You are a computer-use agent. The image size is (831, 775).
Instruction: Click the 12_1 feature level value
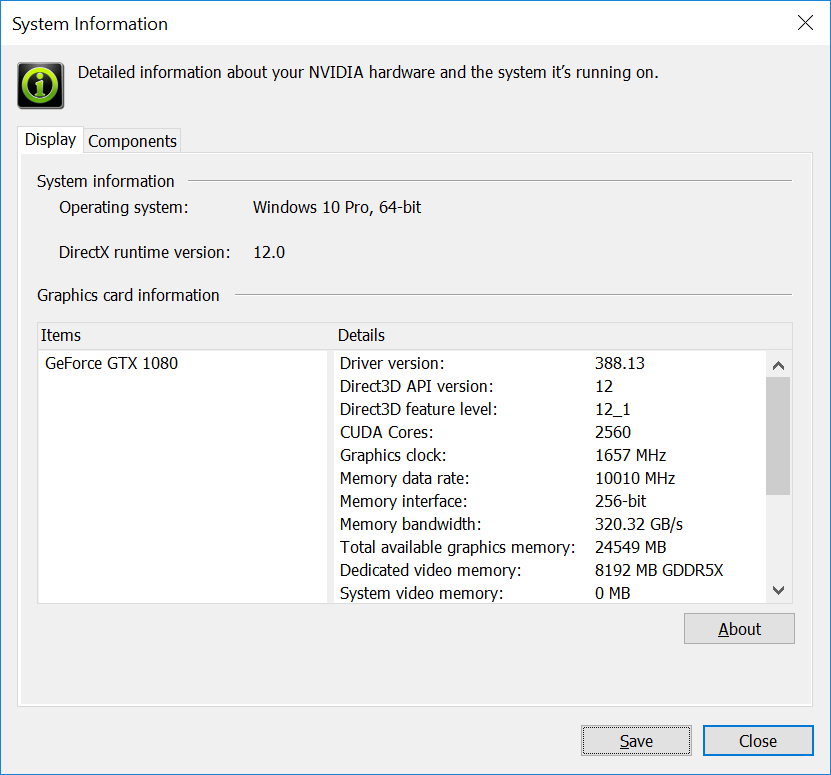tap(613, 409)
